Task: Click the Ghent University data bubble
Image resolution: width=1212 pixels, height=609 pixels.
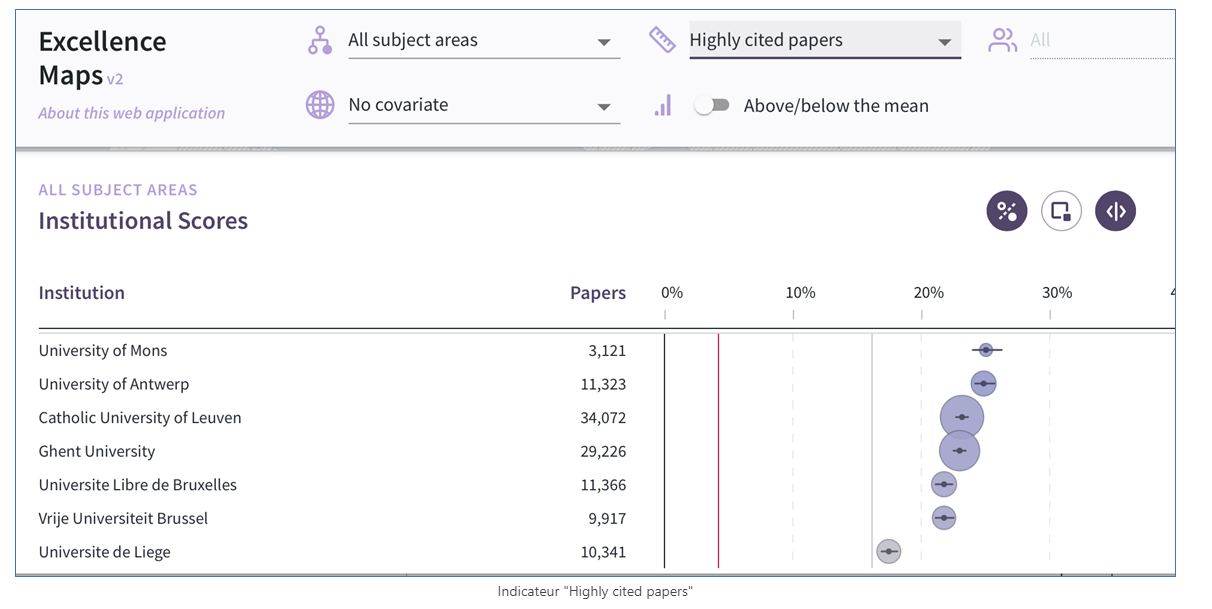Action: [x=960, y=451]
